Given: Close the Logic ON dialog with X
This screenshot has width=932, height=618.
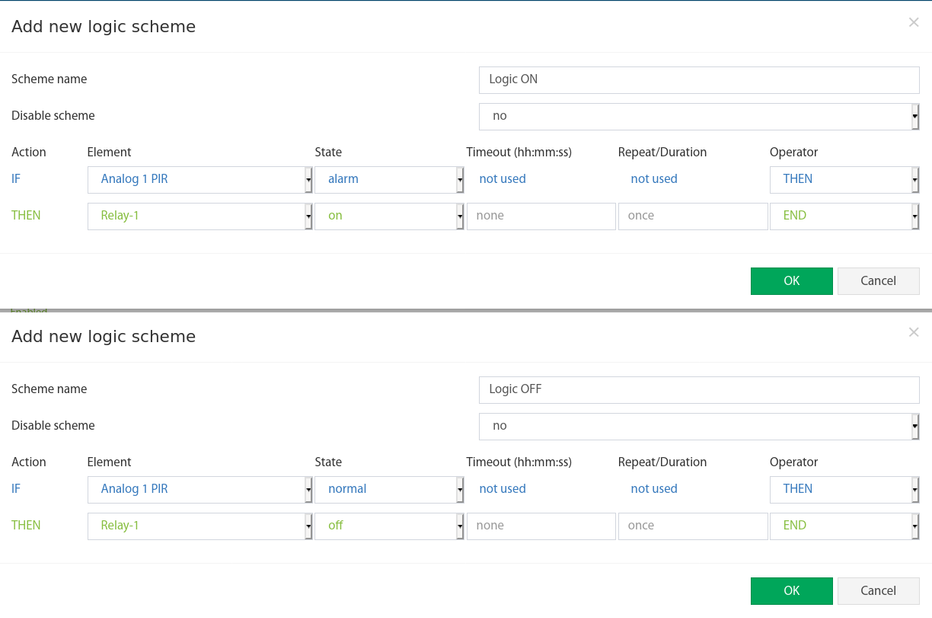Looking at the screenshot, I should point(914,23).
